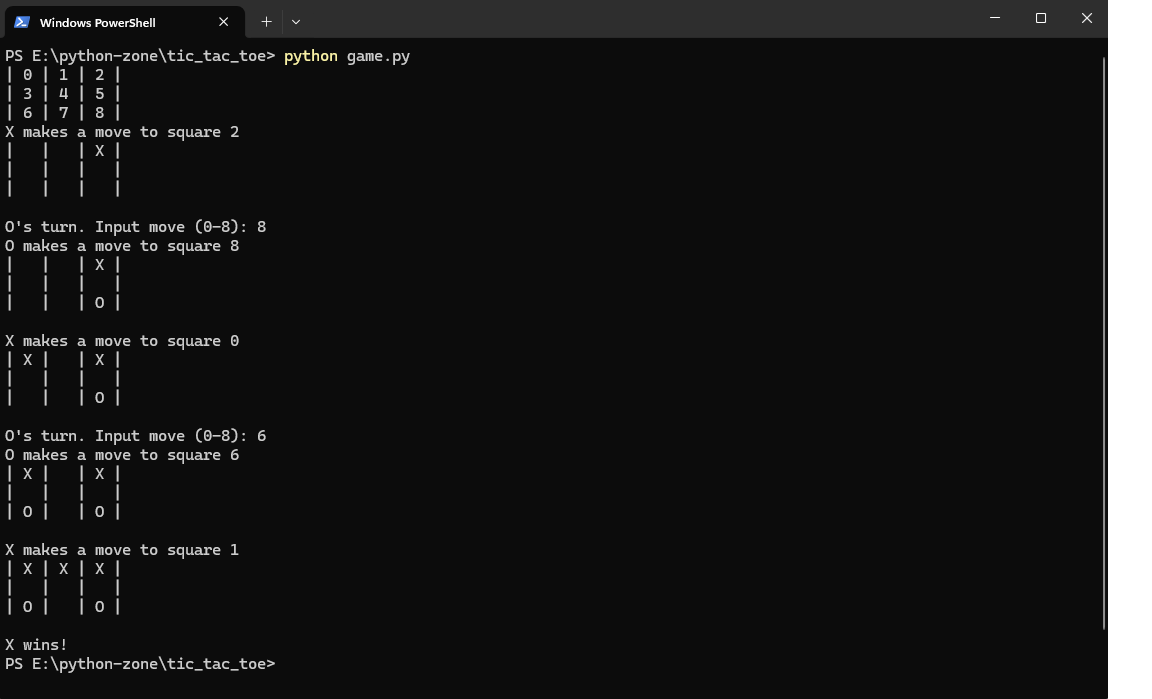Screen dimensions: 1152x699
Task: Click "O's turn. Input move (0-8): 8" line
Action: tap(135, 227)
